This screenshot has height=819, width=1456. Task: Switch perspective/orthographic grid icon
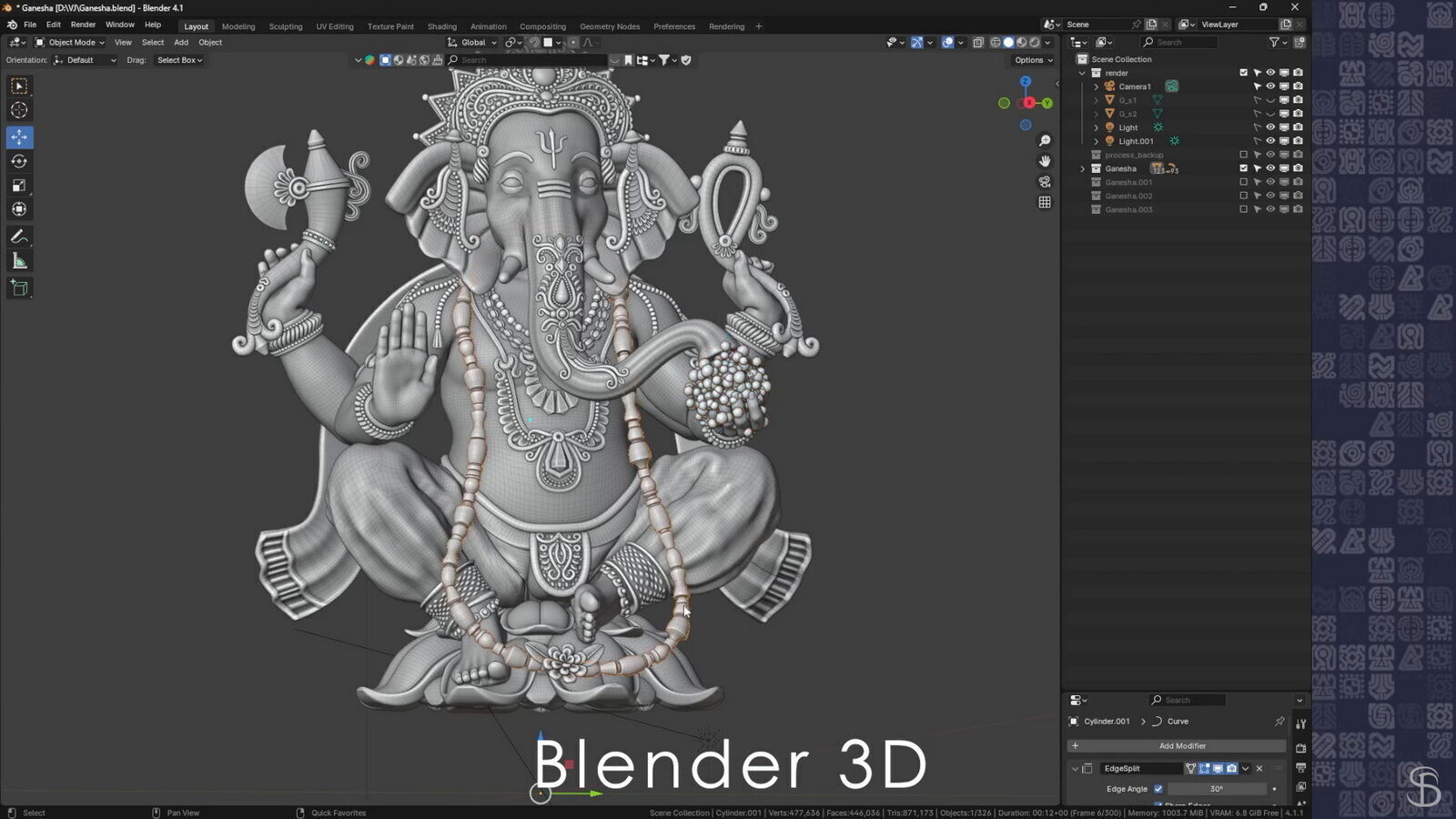[x=1045, y=202]
